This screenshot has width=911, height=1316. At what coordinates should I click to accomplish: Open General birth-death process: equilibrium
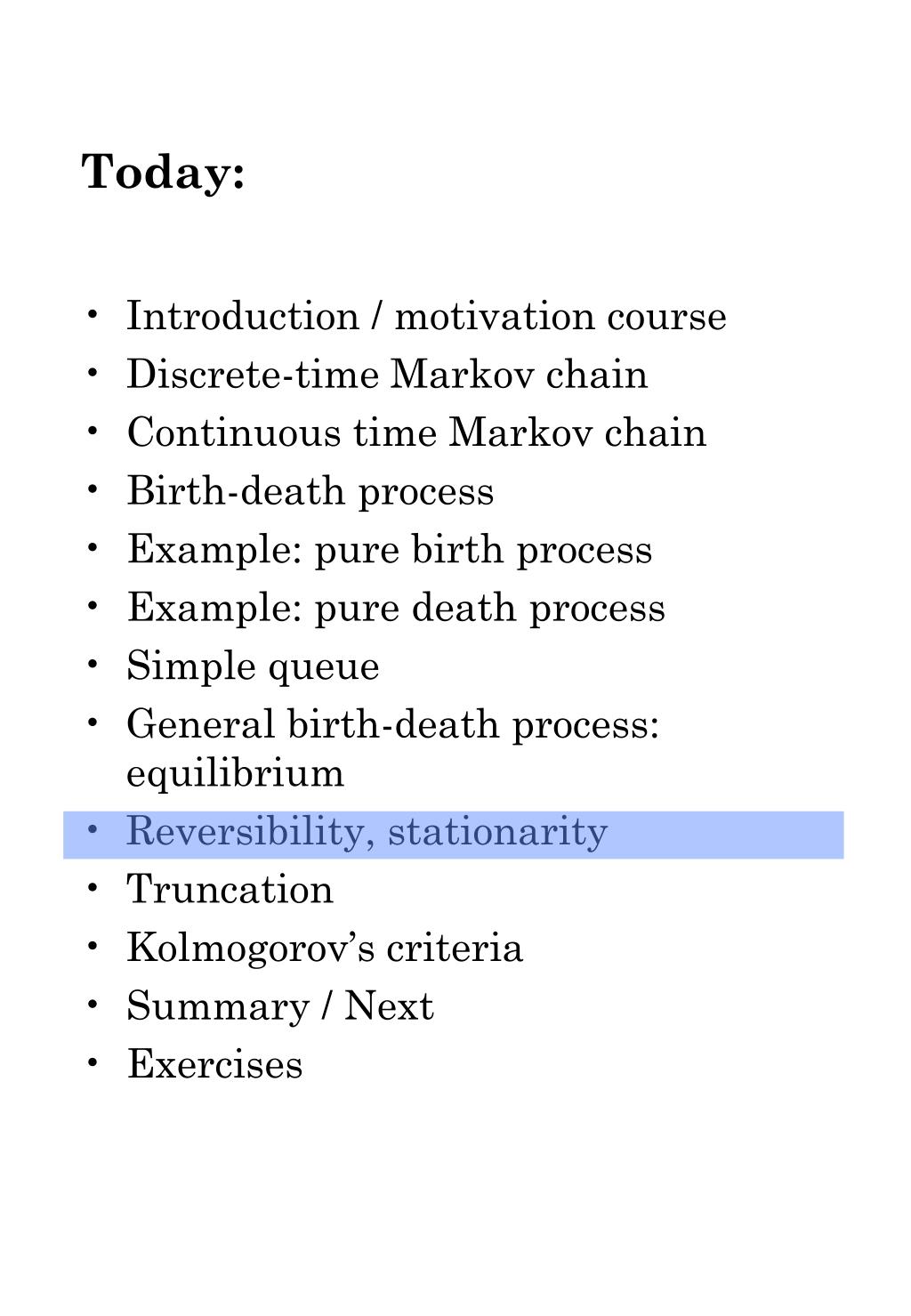pyautogui.click(x=393, y=747)
